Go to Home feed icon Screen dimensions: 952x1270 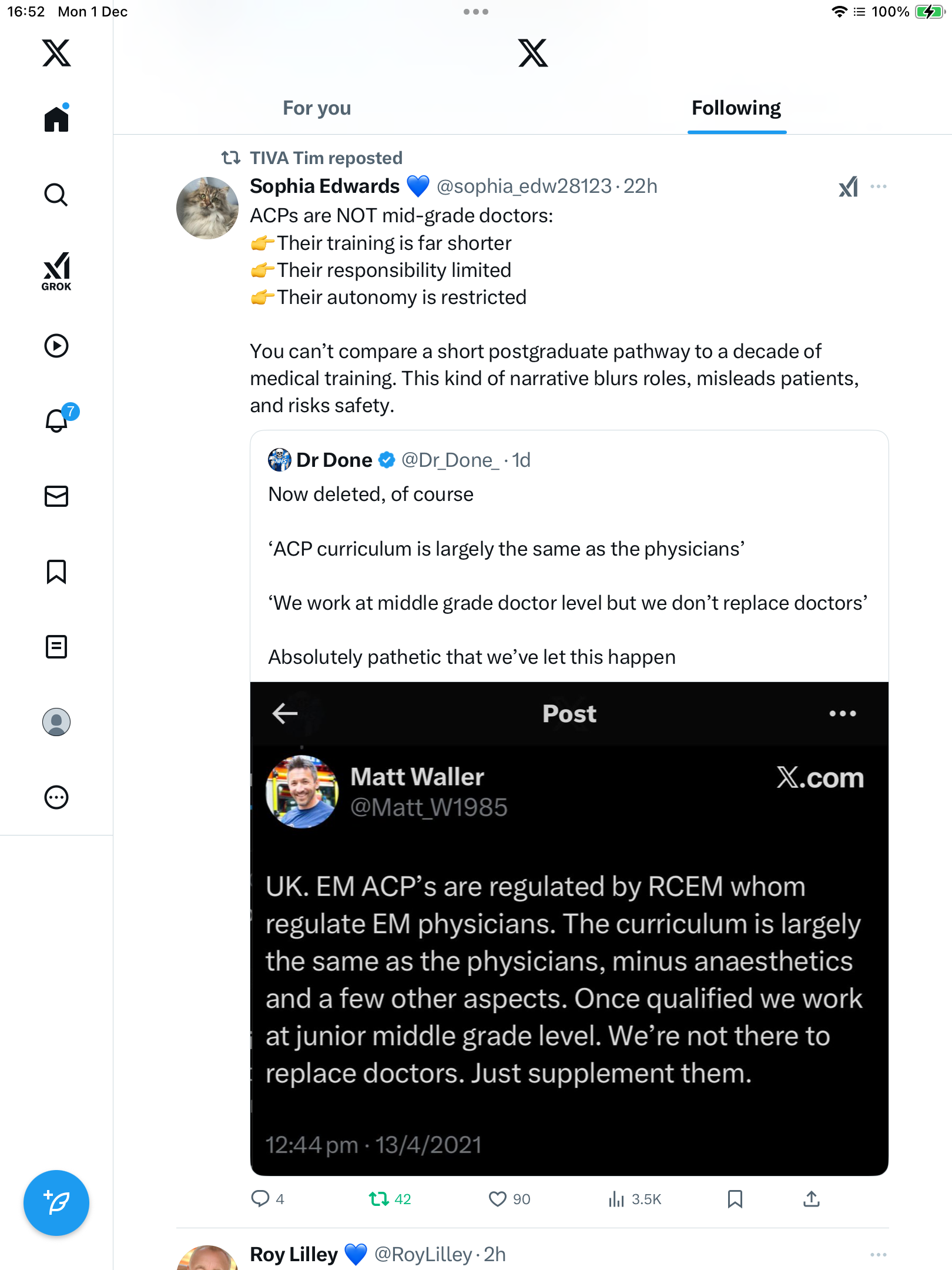click(x=56, y=119)
